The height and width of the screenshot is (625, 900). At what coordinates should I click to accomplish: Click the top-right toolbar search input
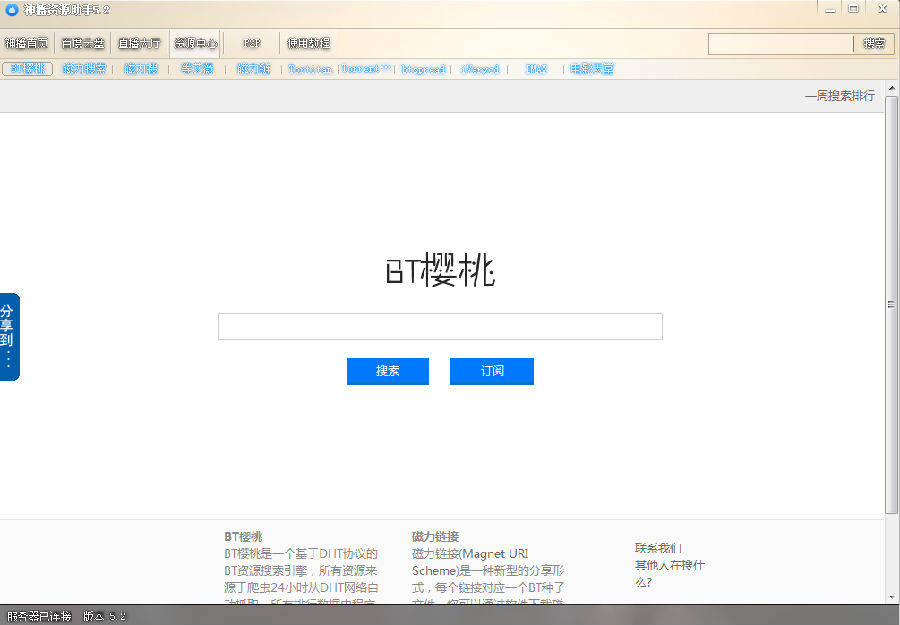coord(780,44)
